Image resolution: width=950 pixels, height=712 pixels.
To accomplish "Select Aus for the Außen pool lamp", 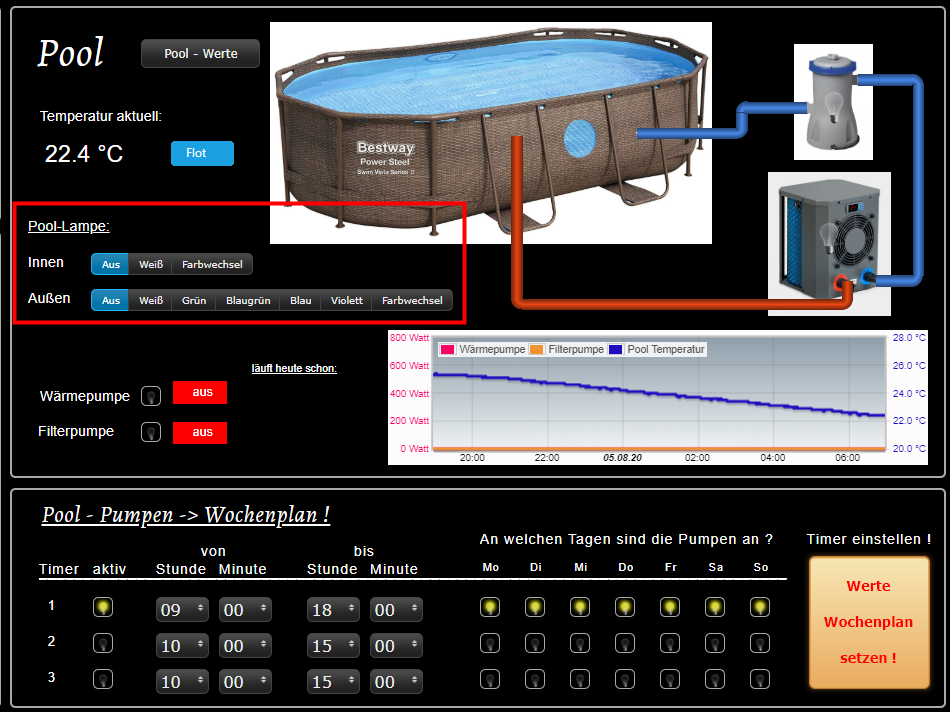I will point(110,300).
